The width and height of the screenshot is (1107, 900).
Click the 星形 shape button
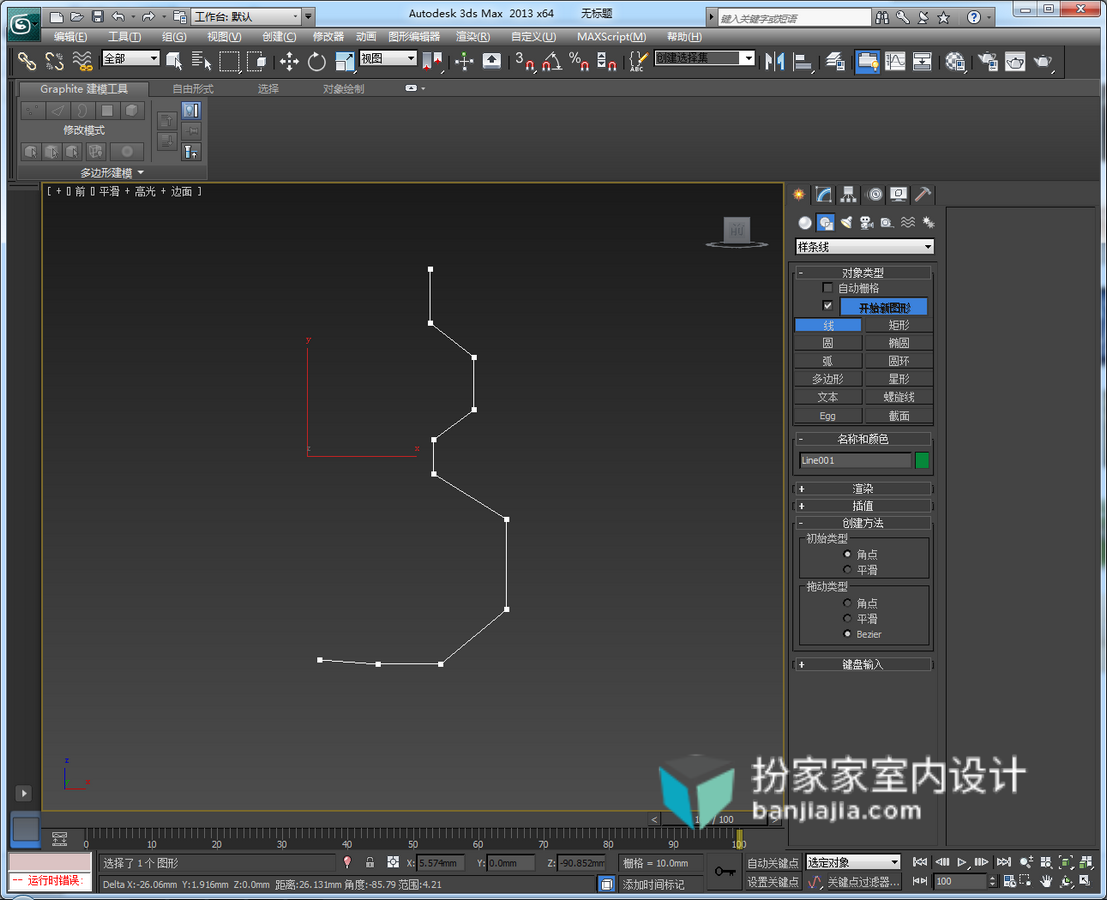pyautogui.click(x=899, y=379)
